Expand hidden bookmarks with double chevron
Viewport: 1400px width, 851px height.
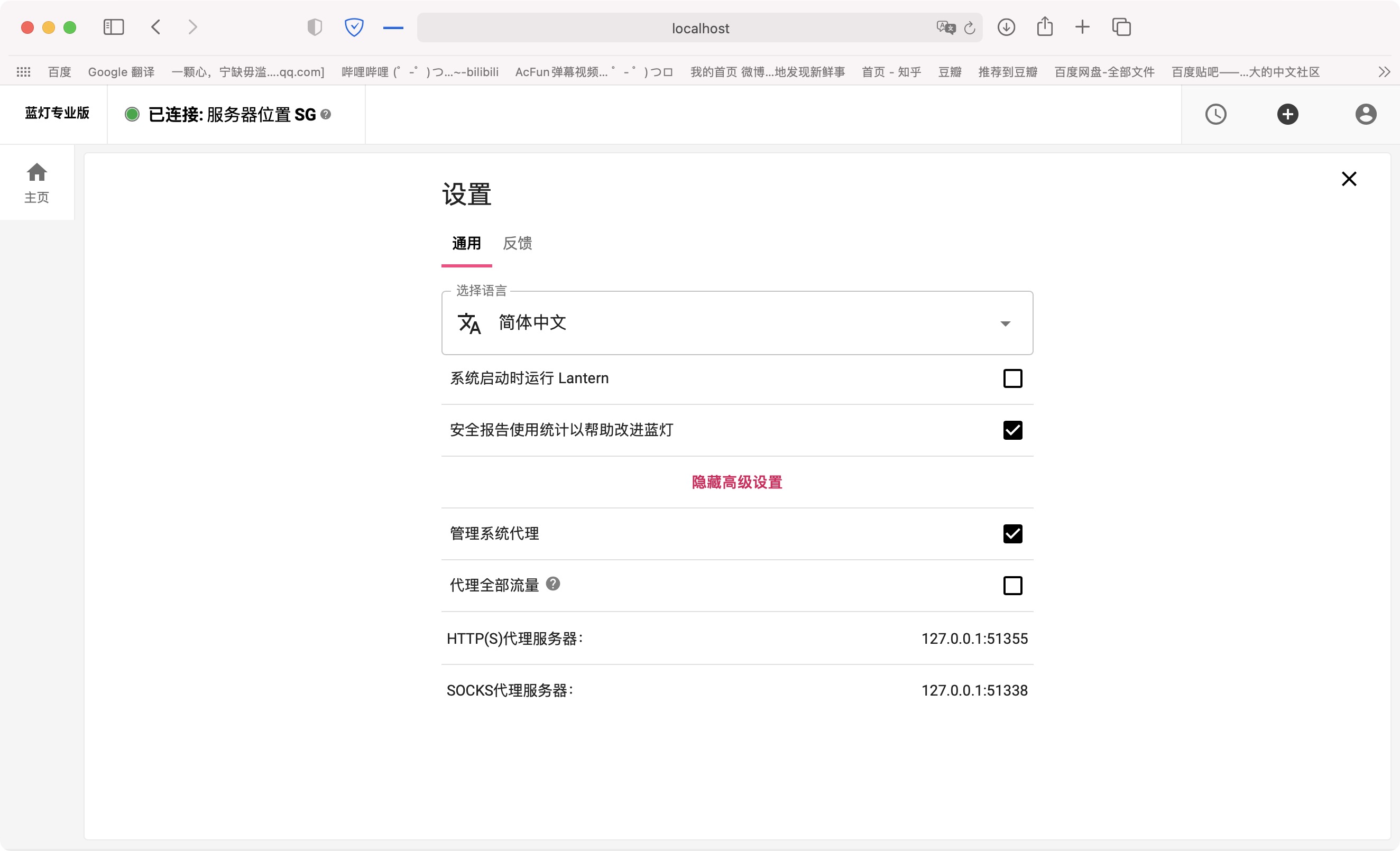[x=1385, y=71]
